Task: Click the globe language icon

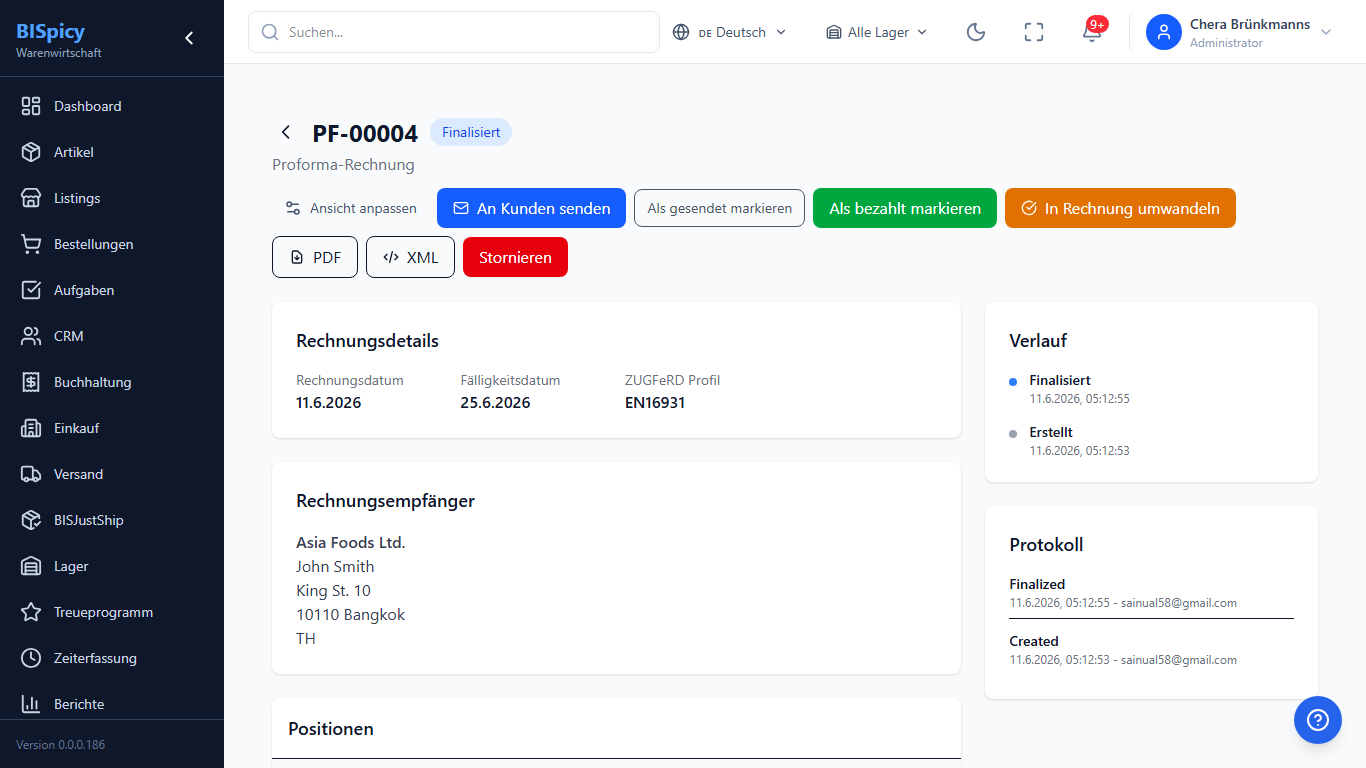Action: click(x=681, y=32)
